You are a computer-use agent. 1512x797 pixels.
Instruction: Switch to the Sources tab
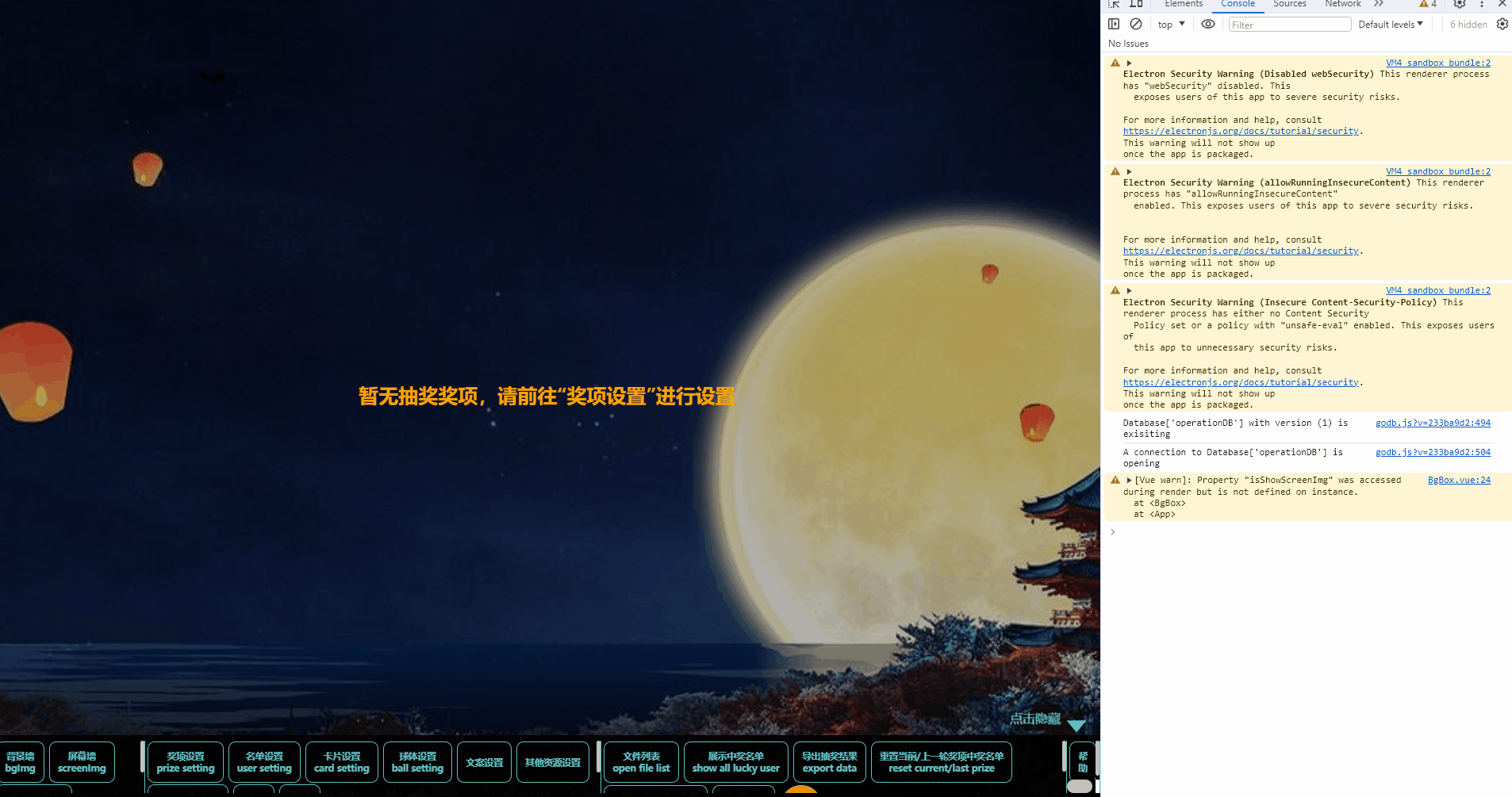(x=1290, y=4)
